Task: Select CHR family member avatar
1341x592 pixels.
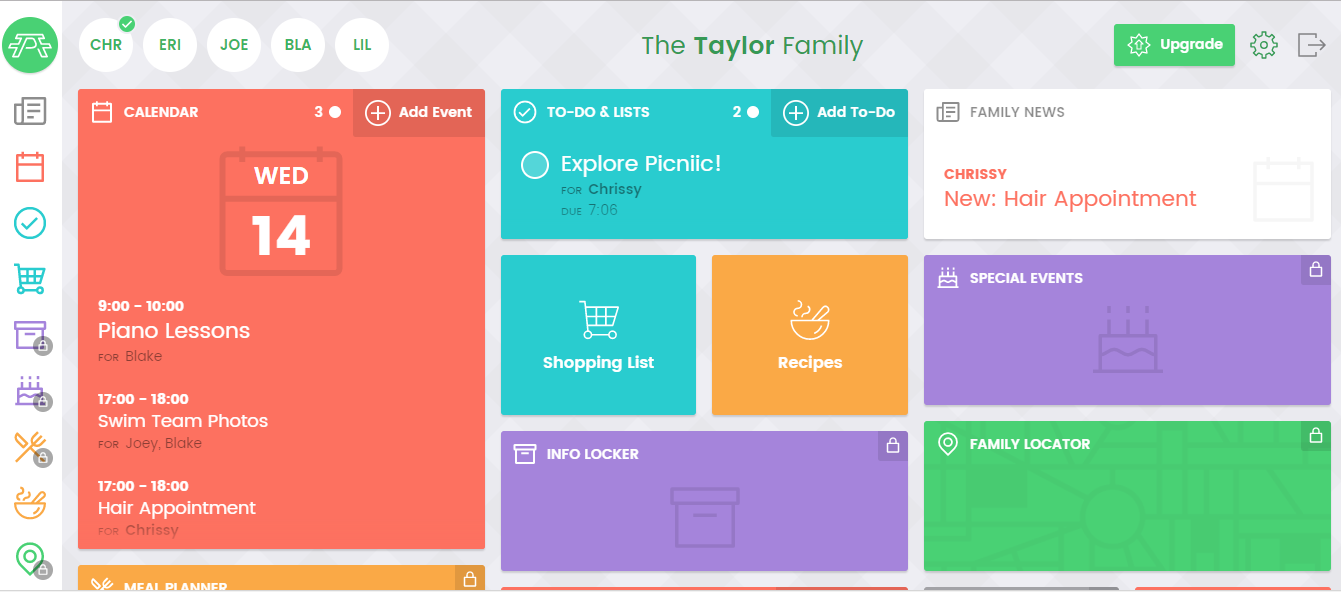Action: coord(106,45)
